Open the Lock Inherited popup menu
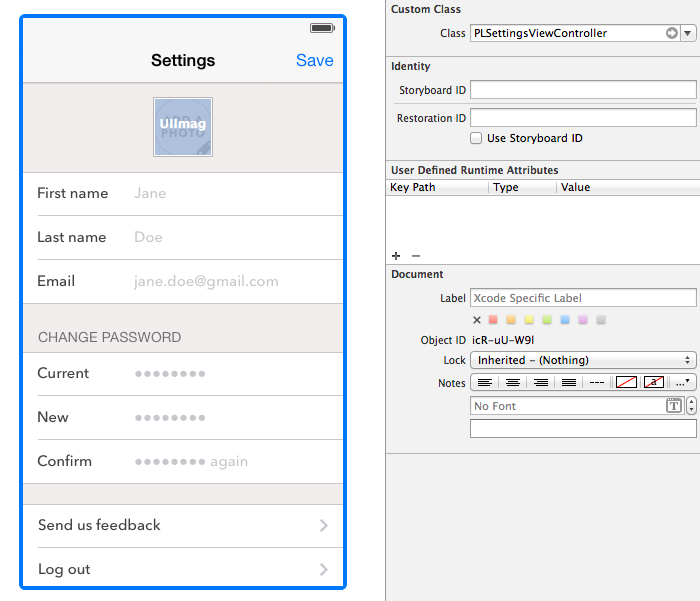The height and width of the screenshot is (601, 700). [583, 360]
